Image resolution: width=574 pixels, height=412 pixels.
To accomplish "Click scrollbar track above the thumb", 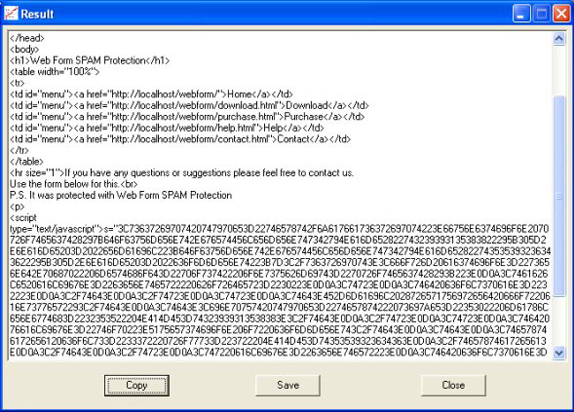I will 559,70.
